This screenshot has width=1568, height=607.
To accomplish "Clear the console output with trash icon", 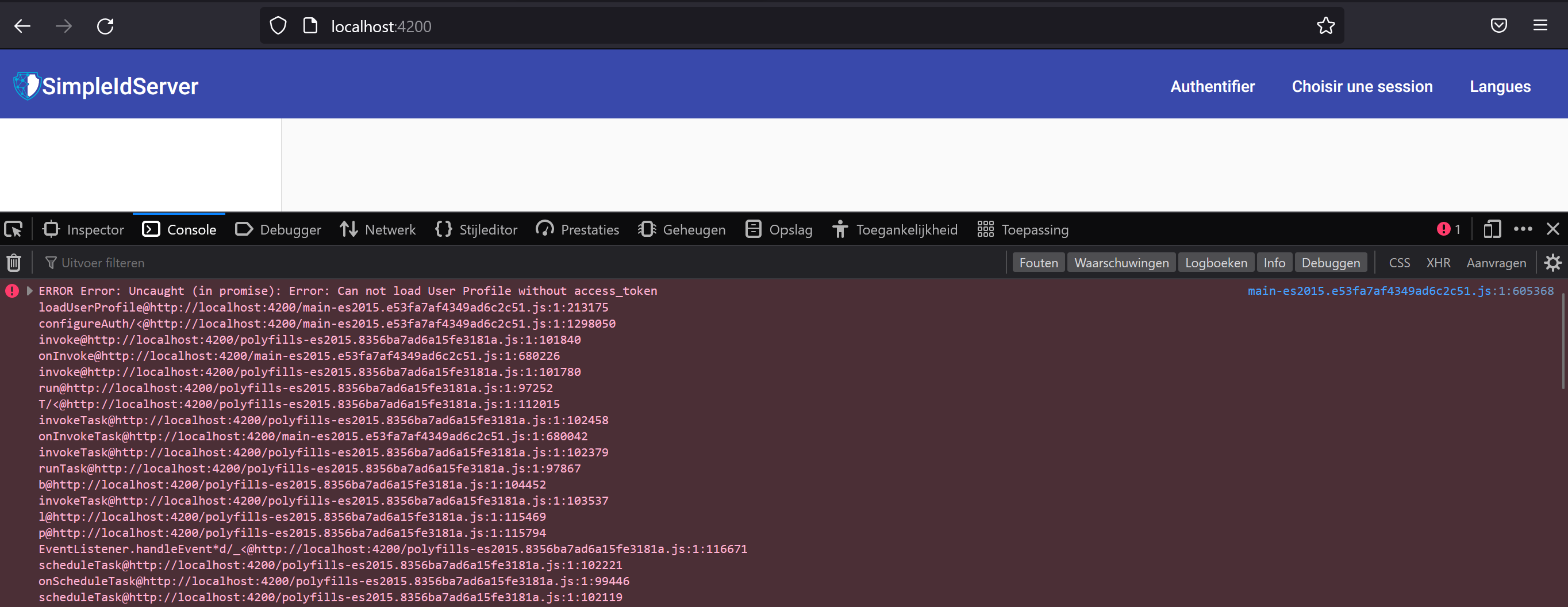I will 13,262.
